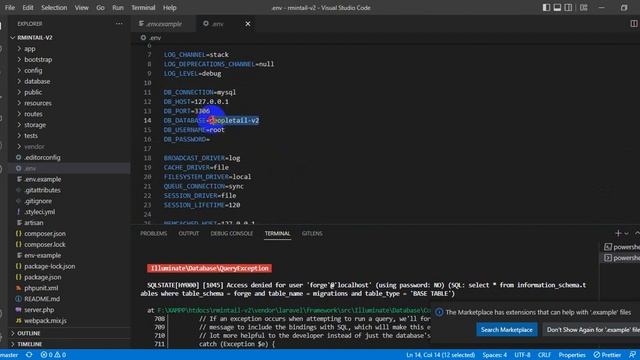Switch to the DEBUG CONSOLE panel tab
The width and height of the screenshot is (640, 360).
[x=231, y=233]
